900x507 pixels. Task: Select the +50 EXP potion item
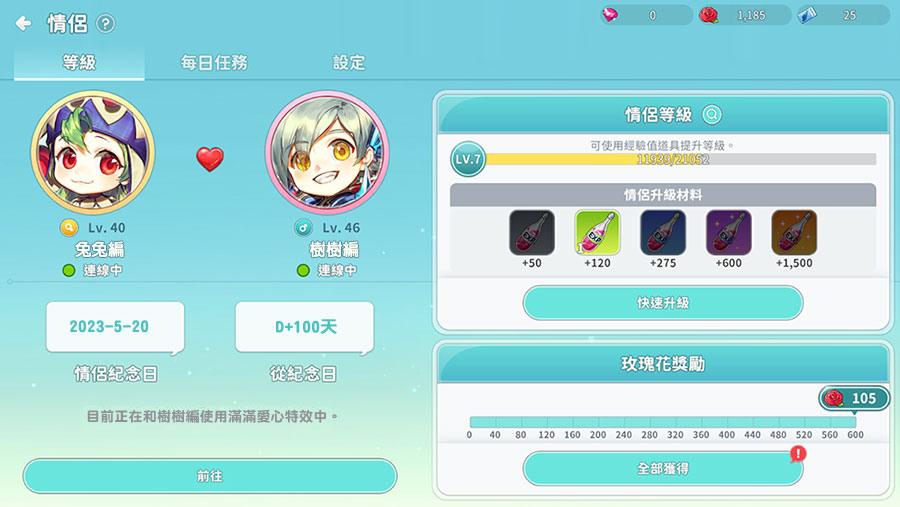click(x=532, y=233)
